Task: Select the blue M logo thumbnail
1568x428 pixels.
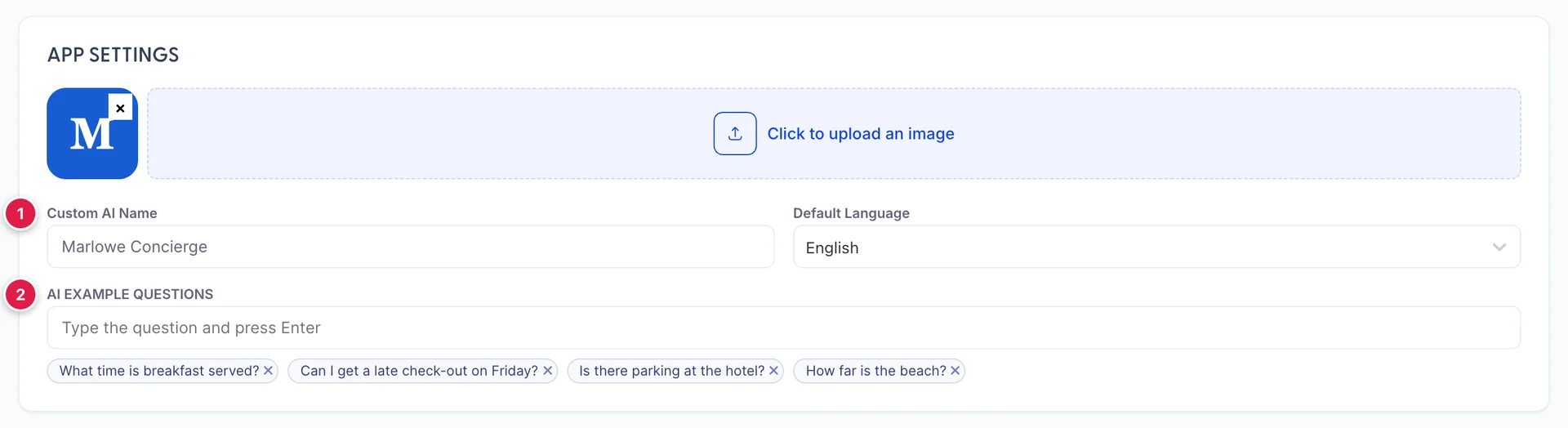Action: (92, 134)
